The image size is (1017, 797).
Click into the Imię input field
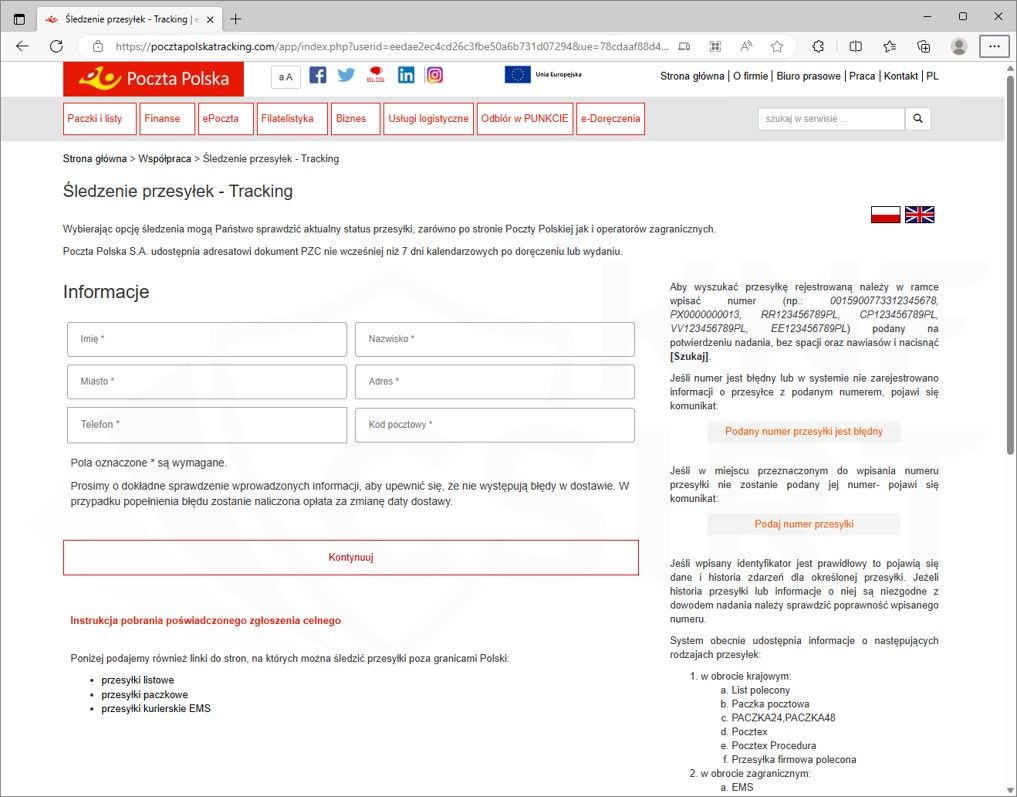click(207, 339)
